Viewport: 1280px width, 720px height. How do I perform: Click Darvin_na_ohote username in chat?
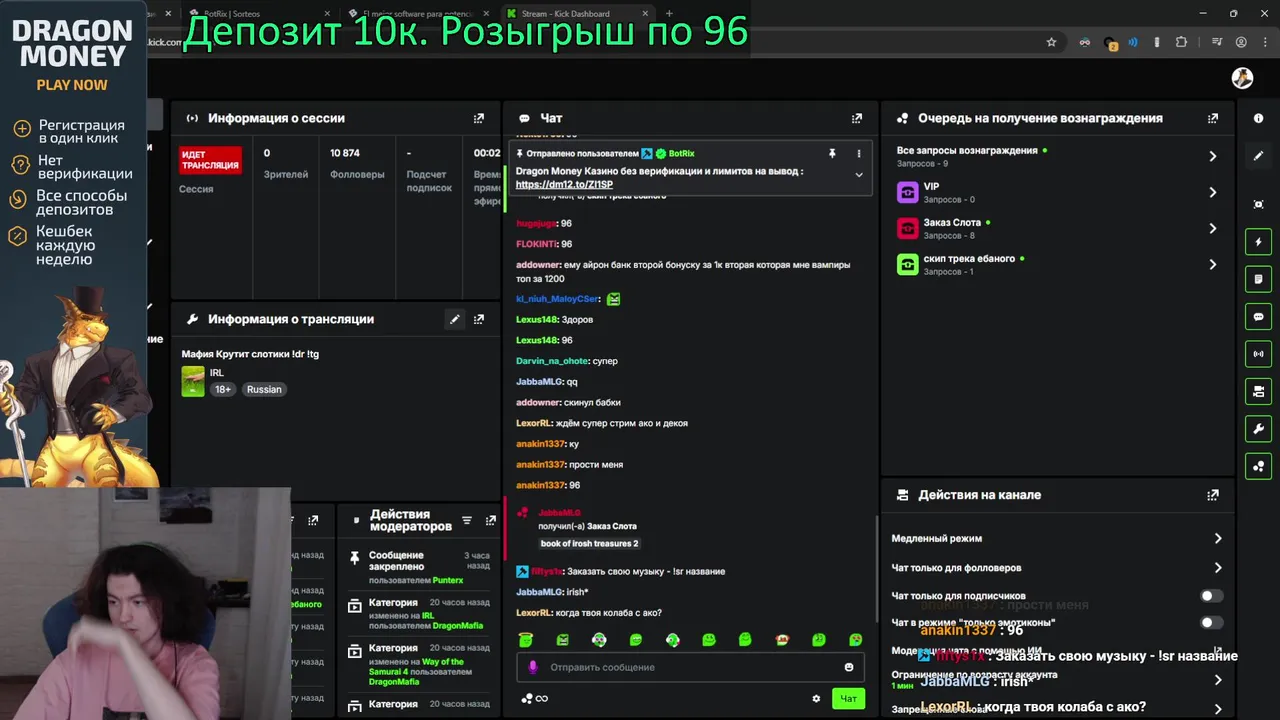(552, 361)
